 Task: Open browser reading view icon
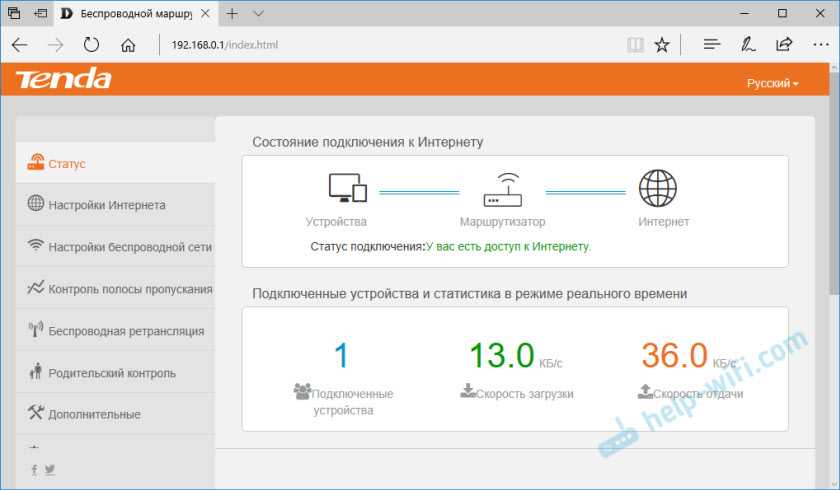pyautogui.click(x=634, y=45)
